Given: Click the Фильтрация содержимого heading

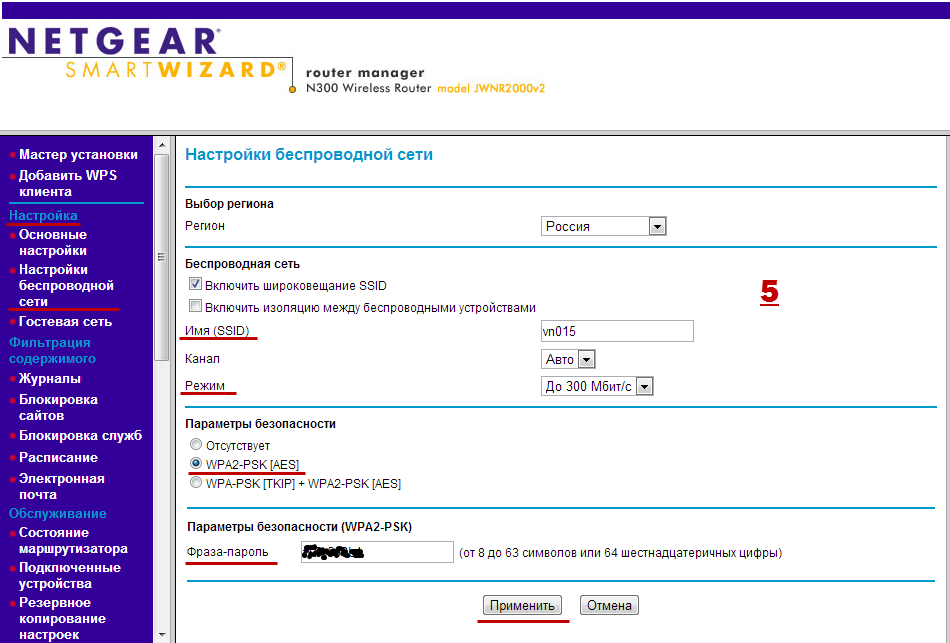Looking at the screenshot, I should coord(52,350).
